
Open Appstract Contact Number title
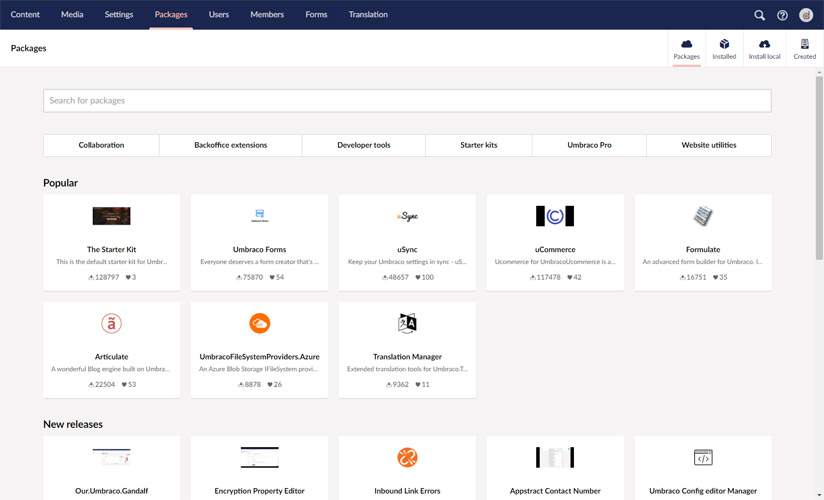[x=555, y=491]
